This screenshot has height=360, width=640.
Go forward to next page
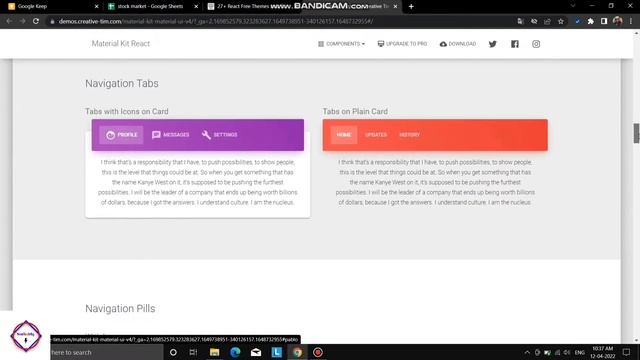22,21
